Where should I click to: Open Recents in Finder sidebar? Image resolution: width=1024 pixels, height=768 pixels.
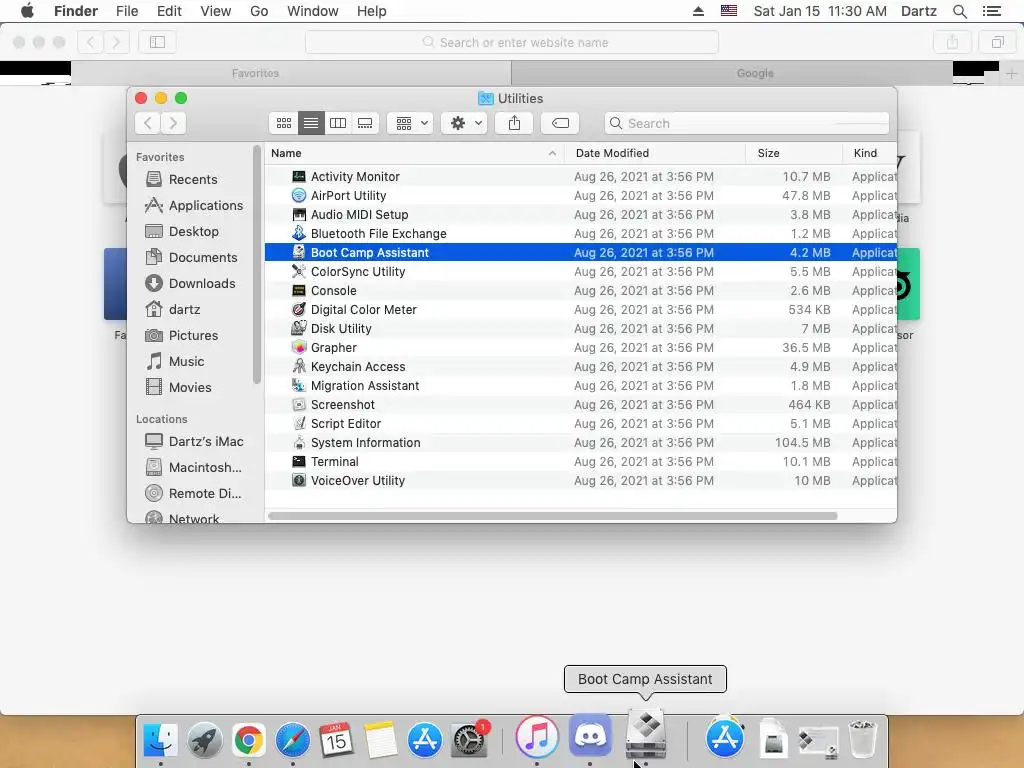(x=193, y=179)
